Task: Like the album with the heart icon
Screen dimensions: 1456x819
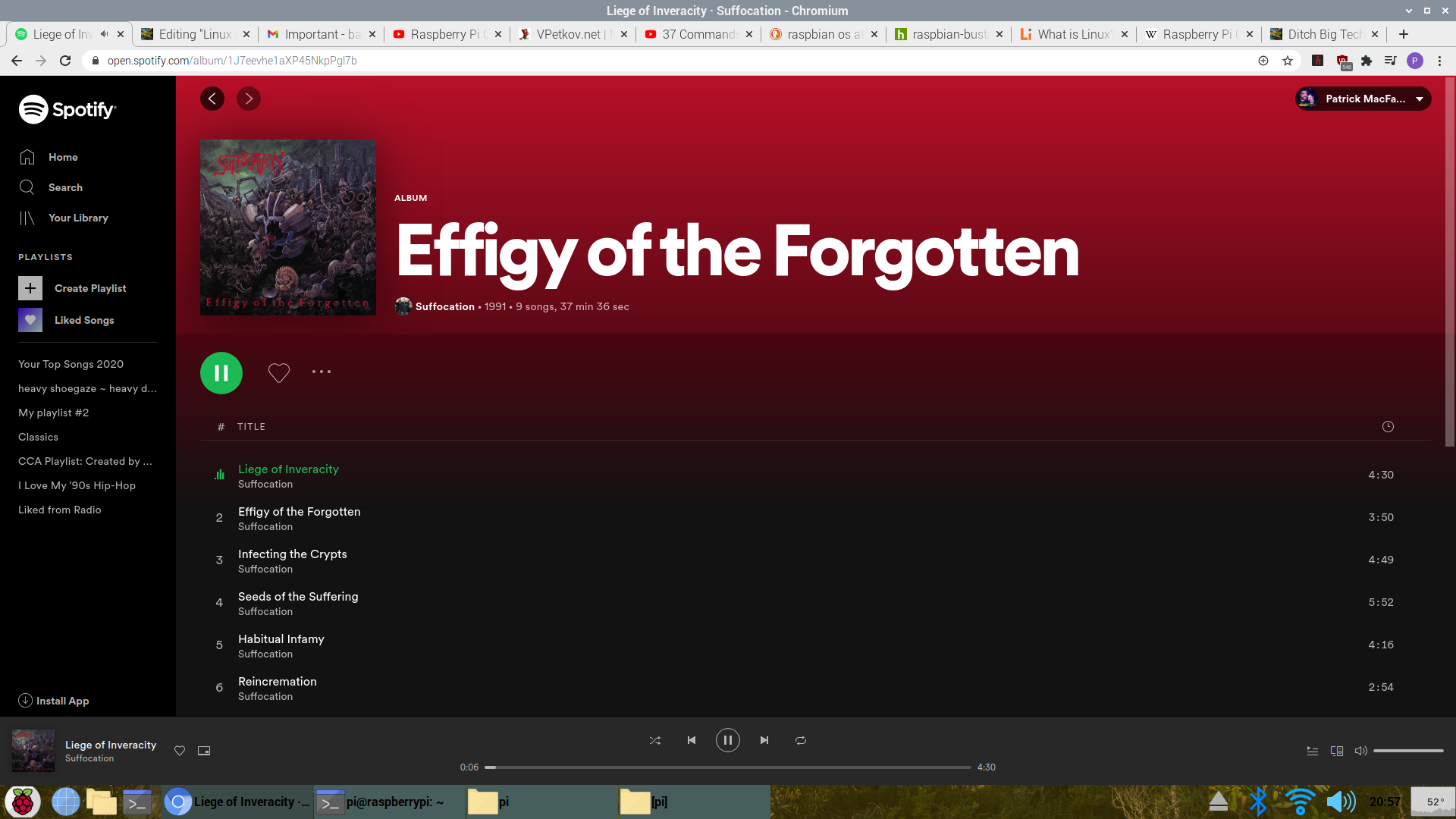Action: (279, 372)
